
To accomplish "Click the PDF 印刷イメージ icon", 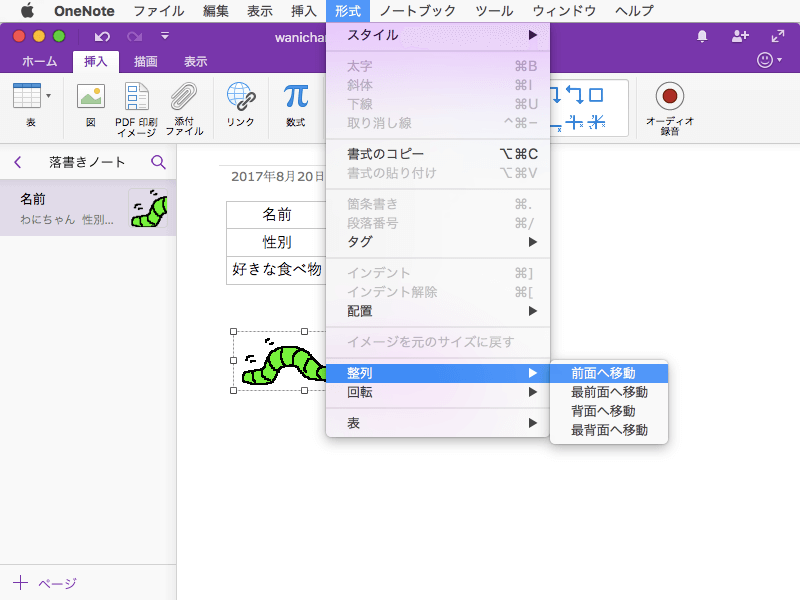I will [x=136, y=96].
